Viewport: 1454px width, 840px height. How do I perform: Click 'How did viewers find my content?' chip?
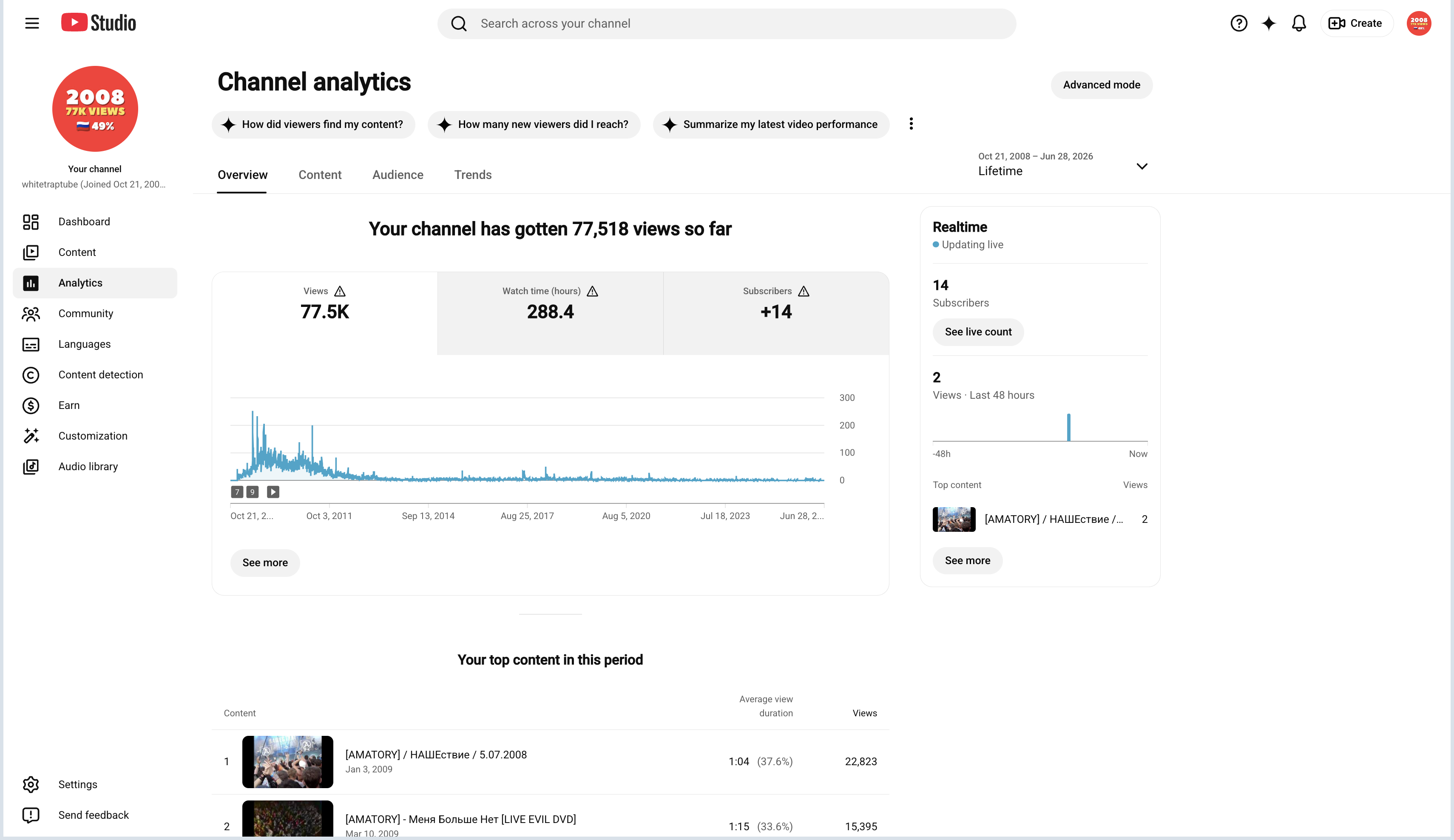point(313,124)
